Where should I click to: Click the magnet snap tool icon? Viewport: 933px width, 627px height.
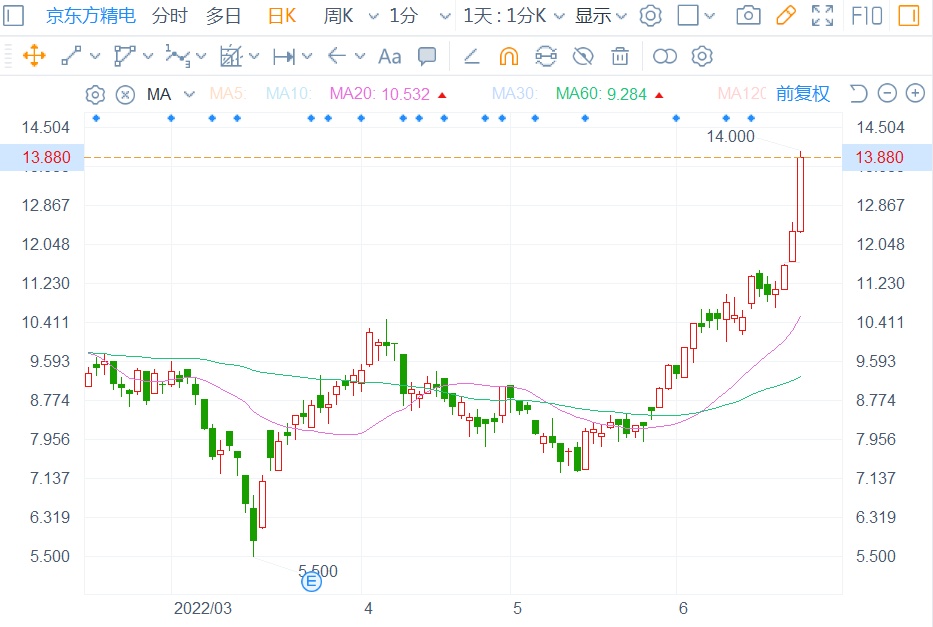click(x=509, y=56)
